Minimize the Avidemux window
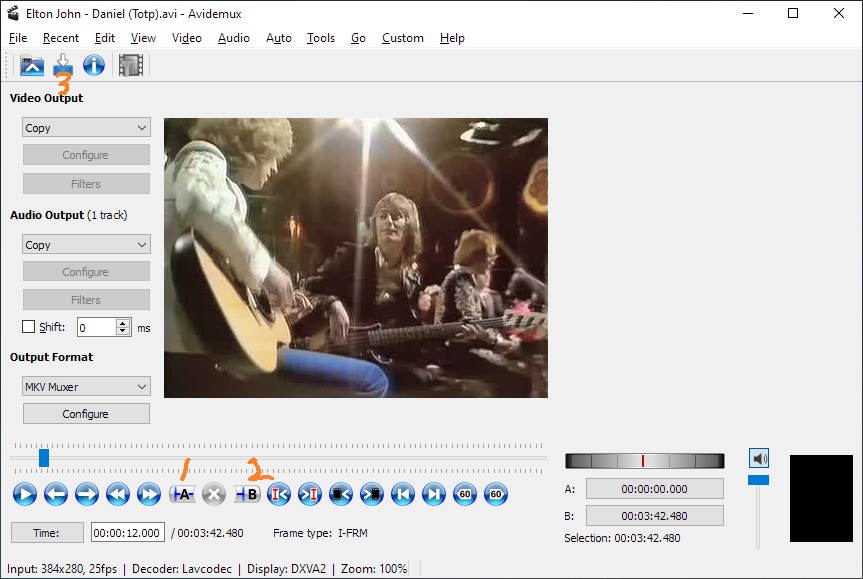The image size is (863, 579). pyautogui.click(x=748, y=13)
